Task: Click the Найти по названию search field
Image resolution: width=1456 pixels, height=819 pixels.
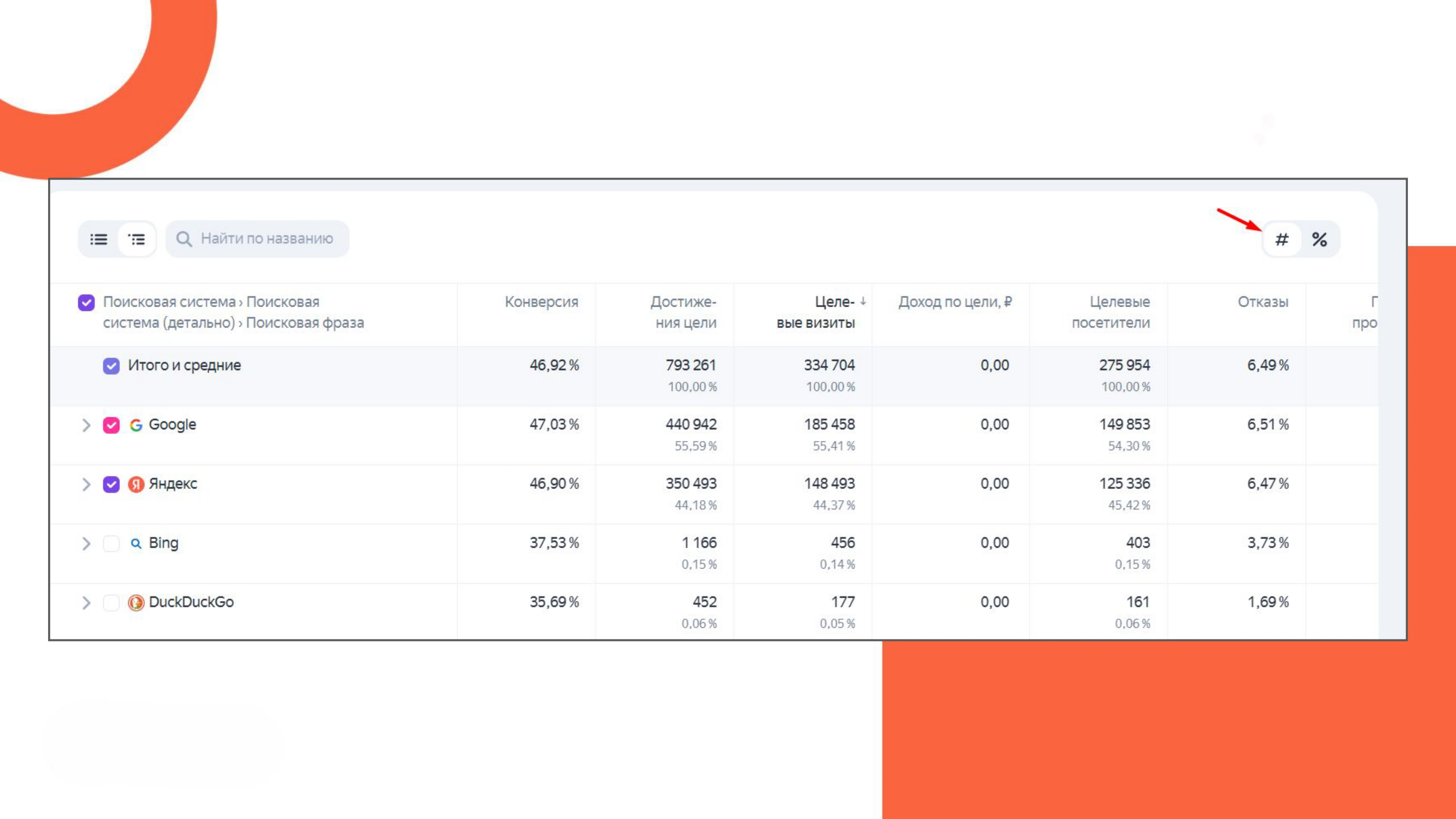Action: coord(267,239)
